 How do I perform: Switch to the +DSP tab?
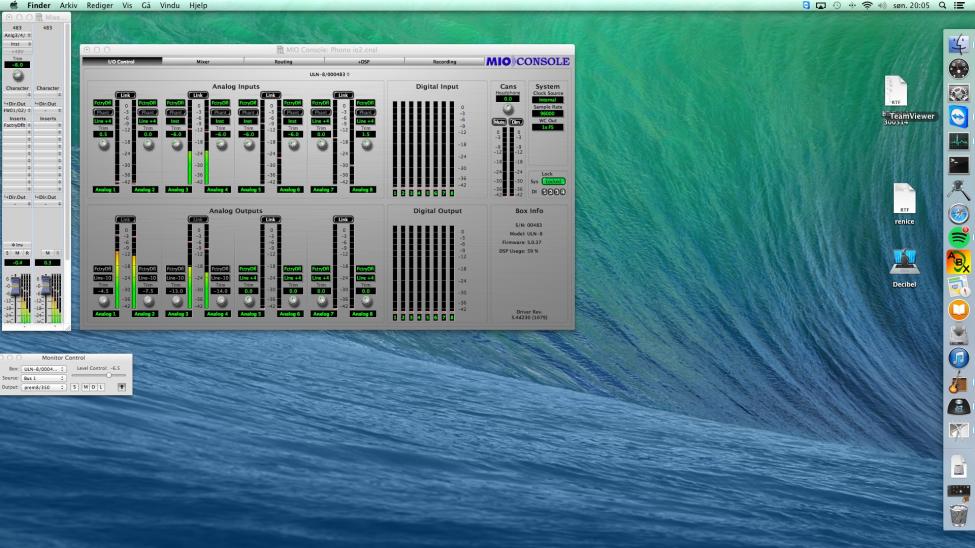[x=364, y=62]
